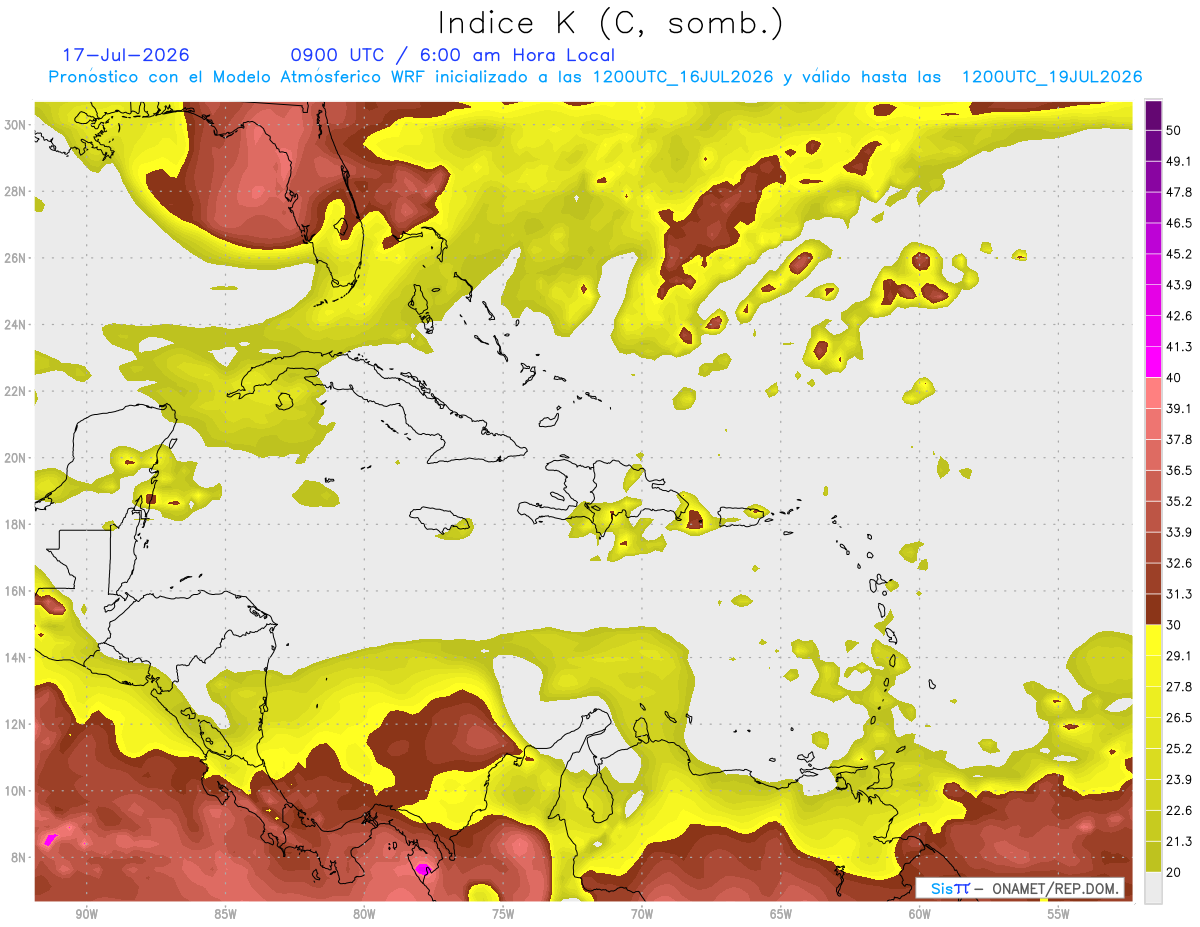Click the colorbar value "33.9"
1200x927 pixels.
[x=1179, y=532]
